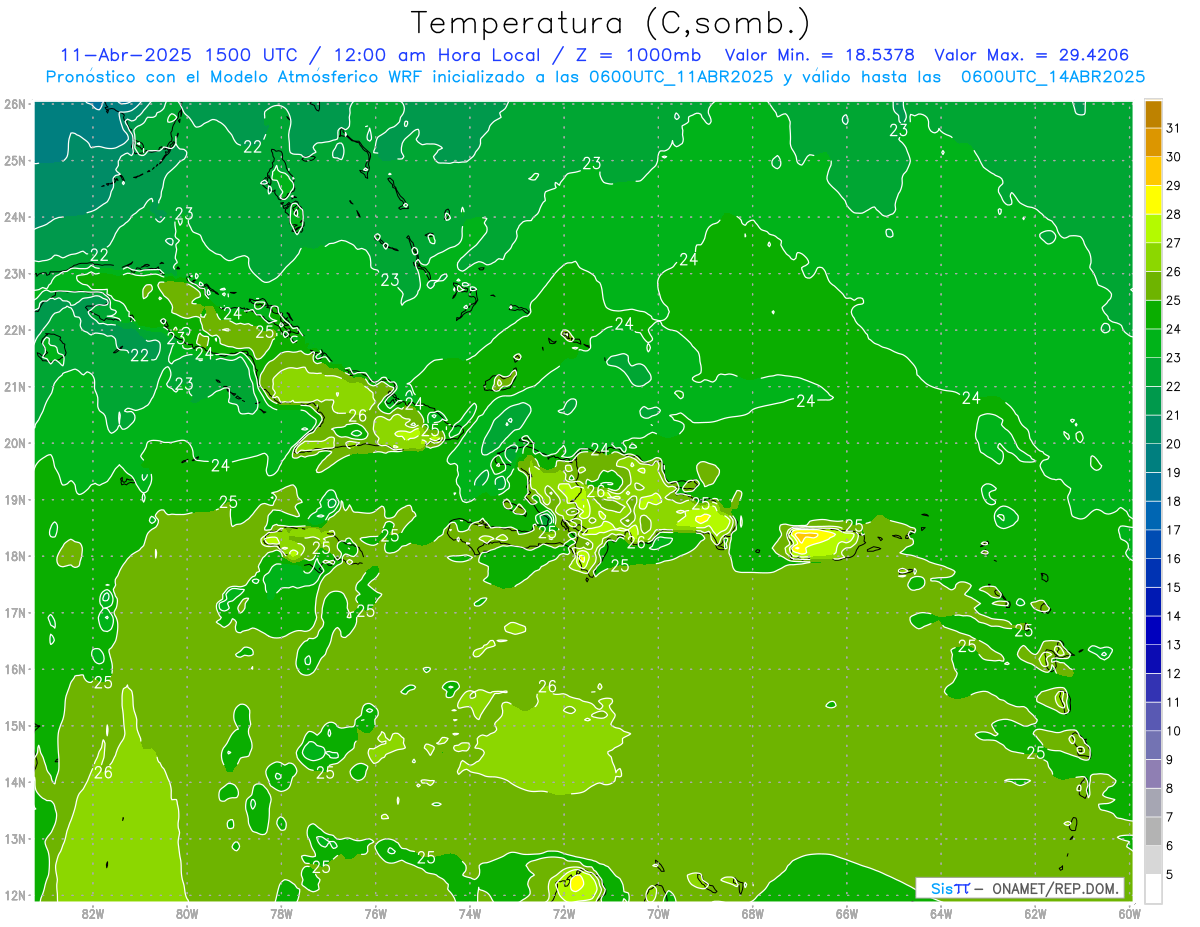Click the '64W' longitude axis label

point(940,913)
